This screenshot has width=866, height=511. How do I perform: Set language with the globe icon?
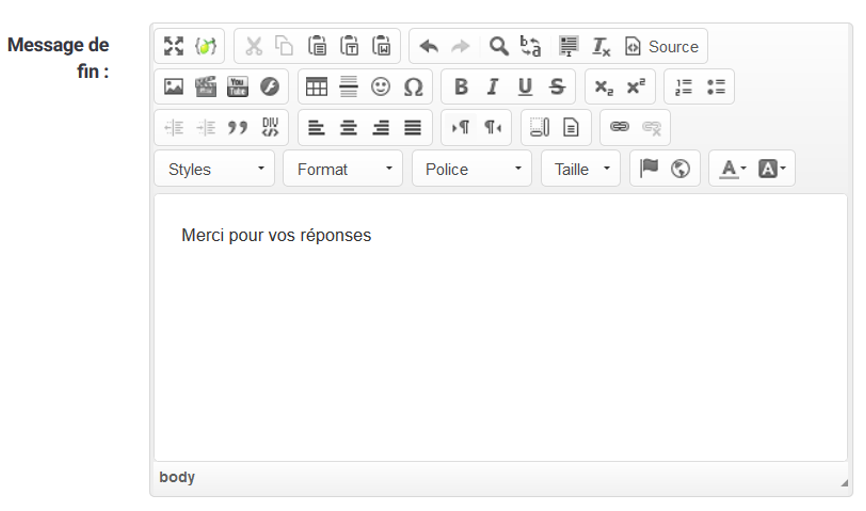(x=680, y=168)
